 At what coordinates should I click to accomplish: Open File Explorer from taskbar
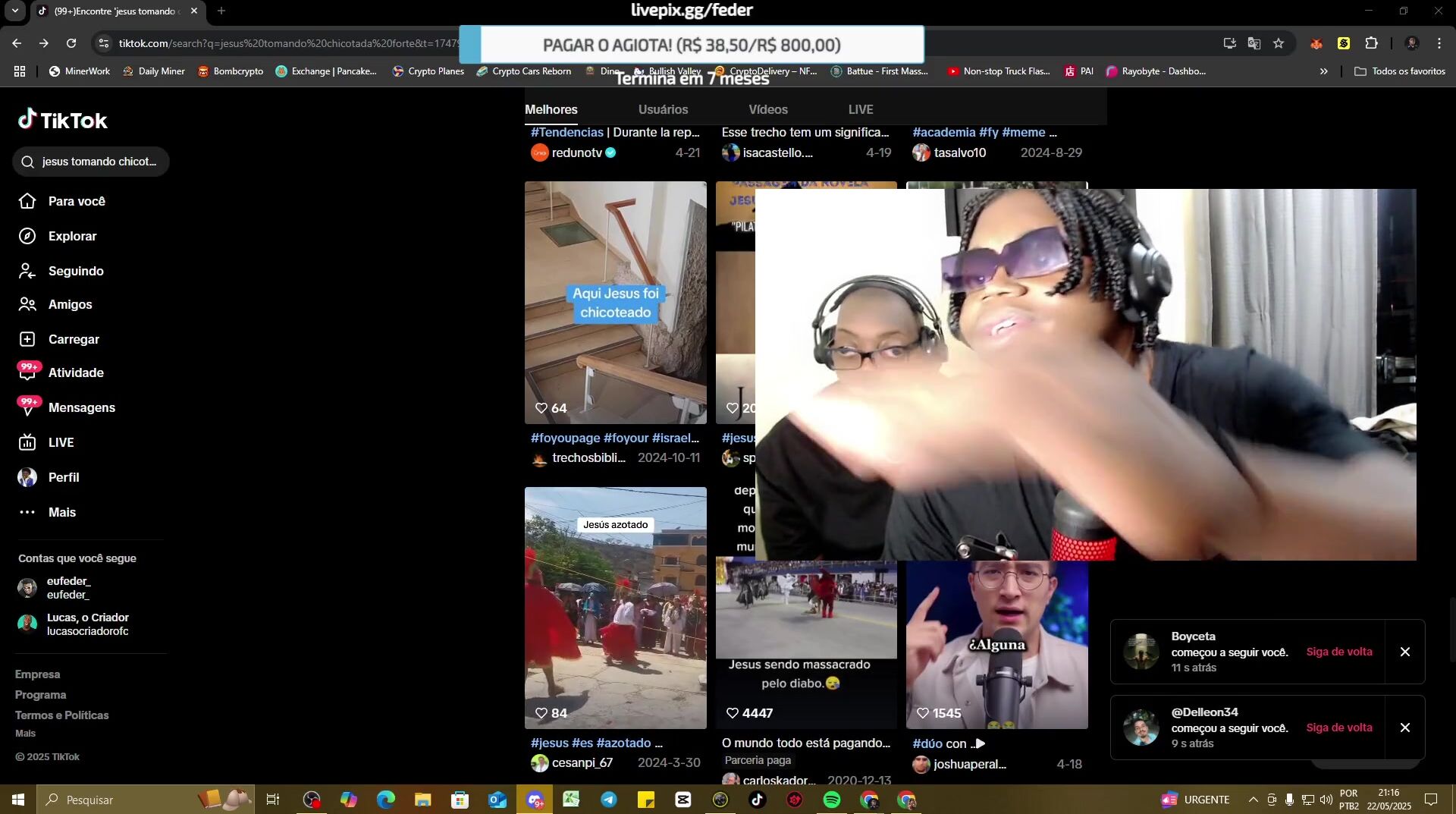[x=422, y=800]
